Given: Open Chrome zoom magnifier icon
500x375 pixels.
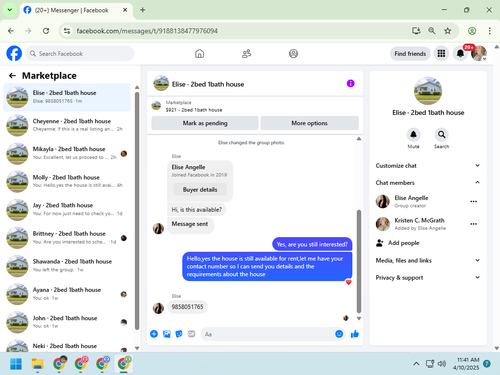Looking at the screenshot, I should point(432,31).
